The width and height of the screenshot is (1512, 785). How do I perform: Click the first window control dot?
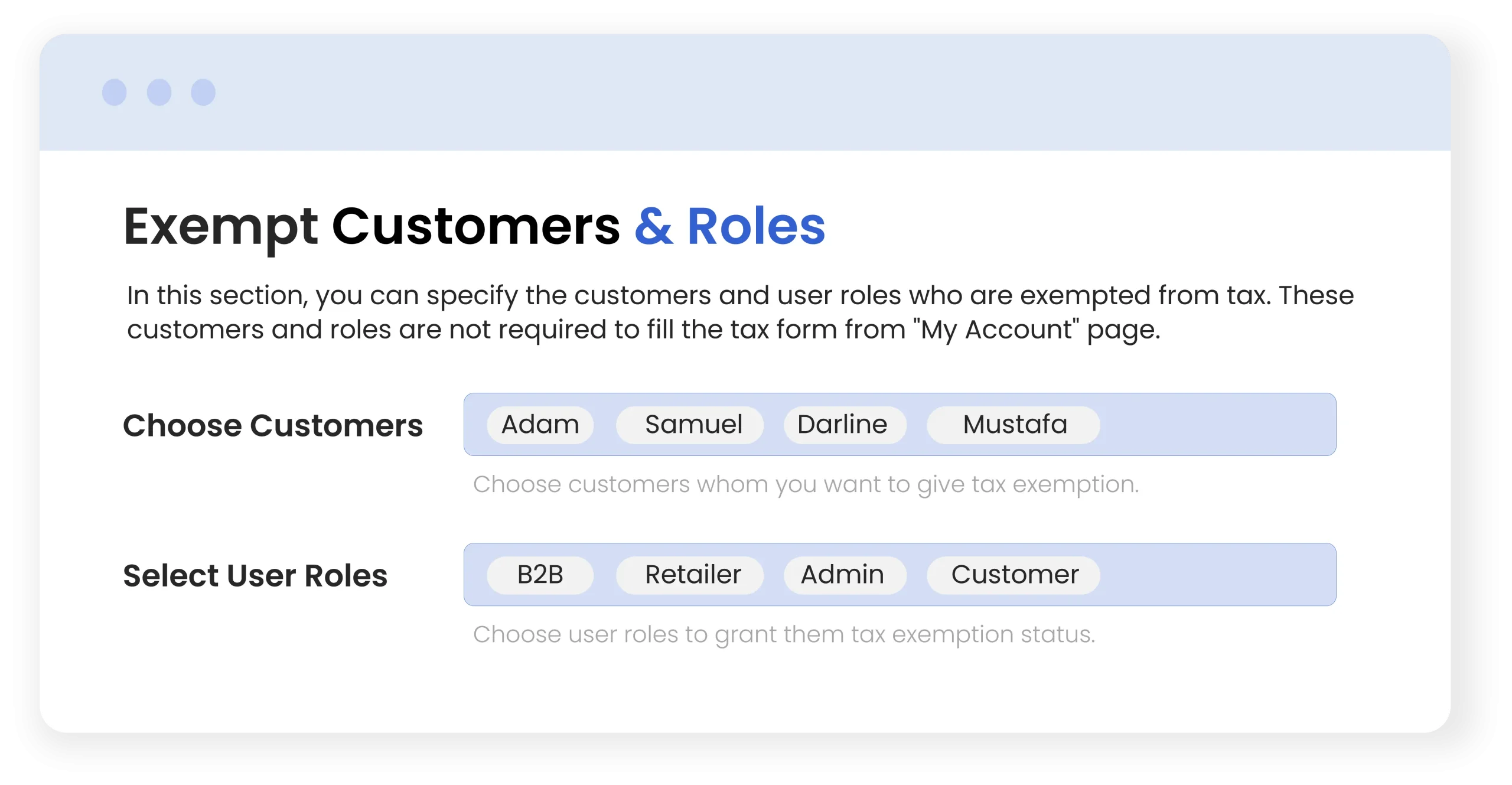(115, 92)
